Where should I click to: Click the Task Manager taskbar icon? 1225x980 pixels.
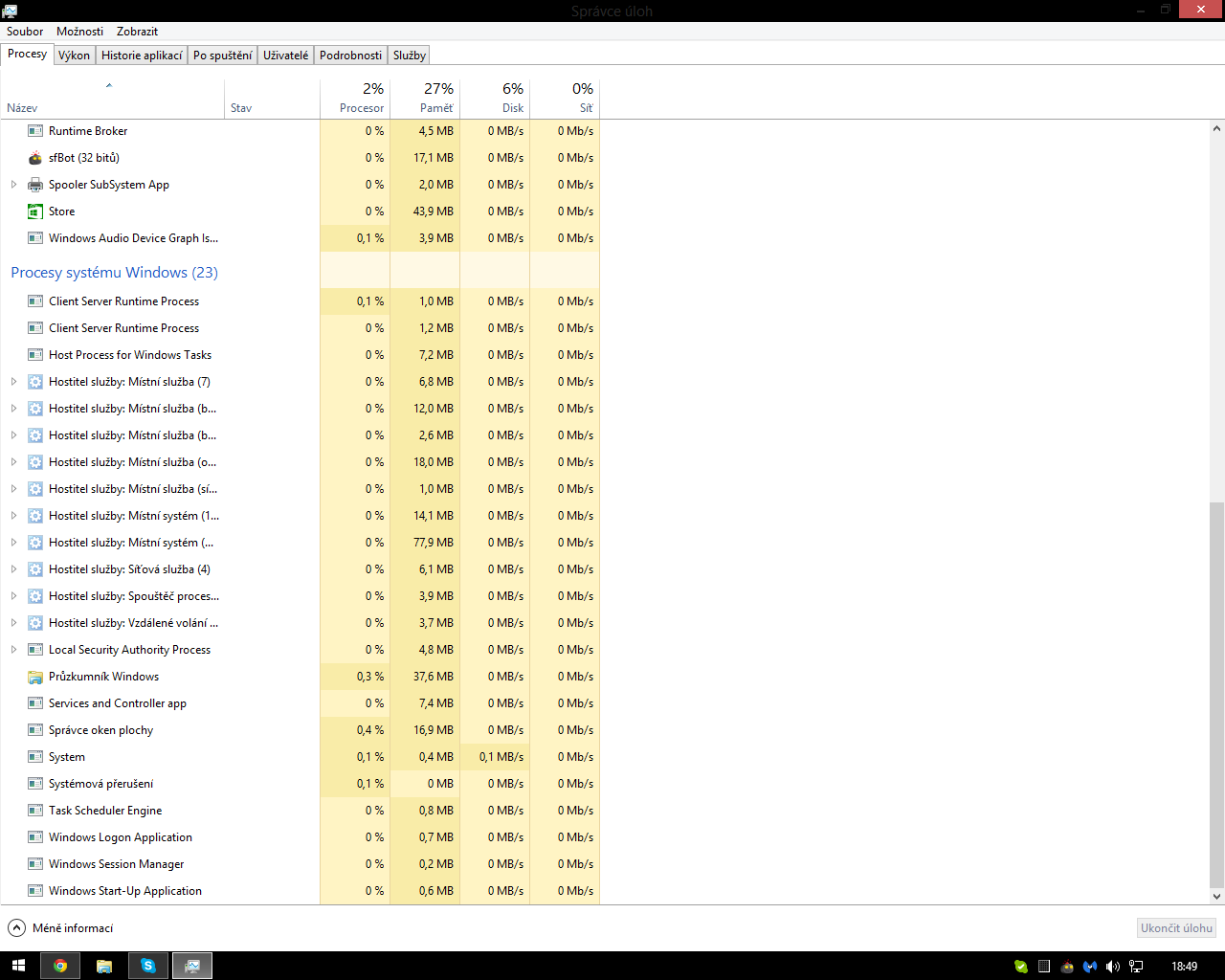(192, 966)
